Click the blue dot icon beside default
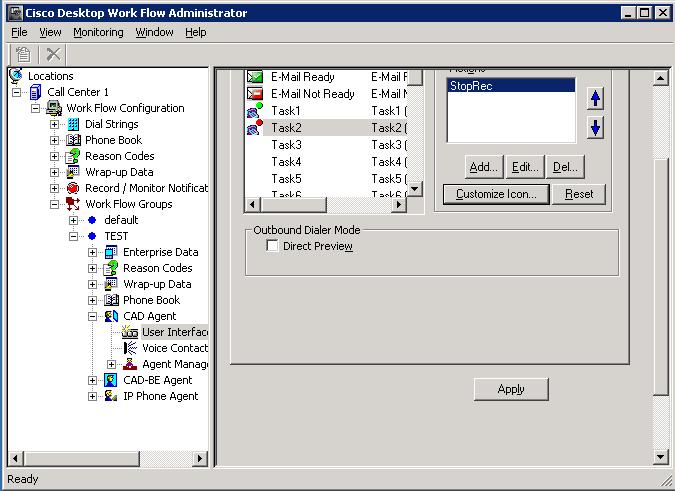This screenshot has width=675, height=491. (x=92, y=220)
